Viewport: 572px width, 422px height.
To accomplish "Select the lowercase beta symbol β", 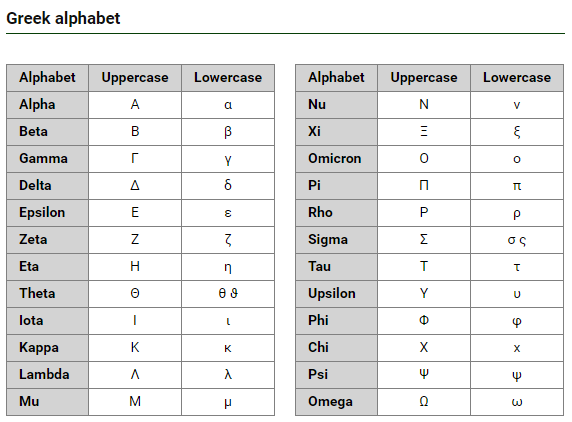I will pyautogui.click(x=228, y=132).
